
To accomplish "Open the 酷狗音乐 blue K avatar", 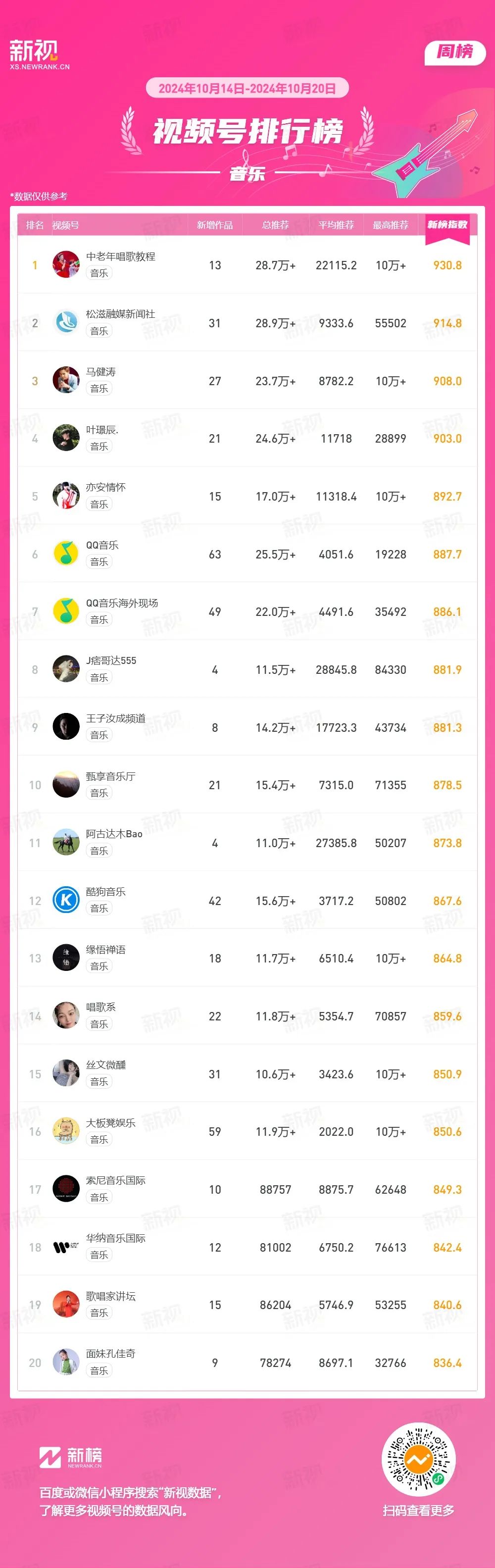I will 66,900.
